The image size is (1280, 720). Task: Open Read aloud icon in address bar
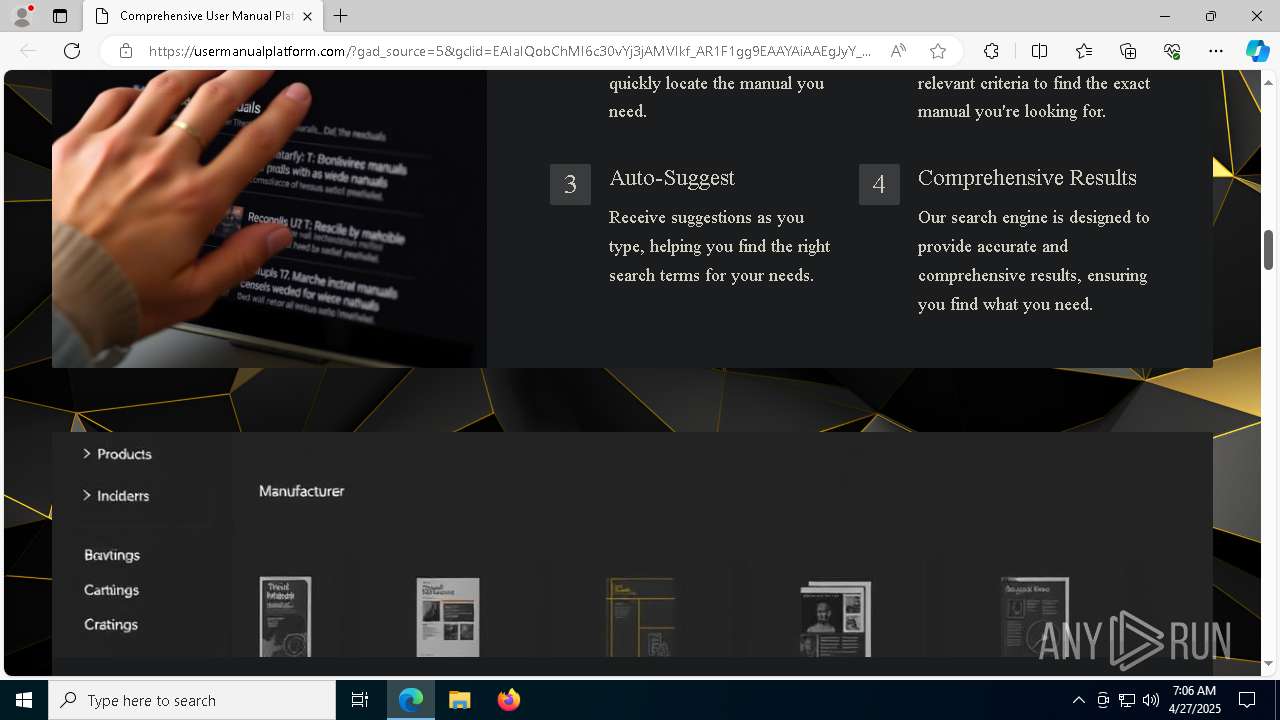(898, 51)
